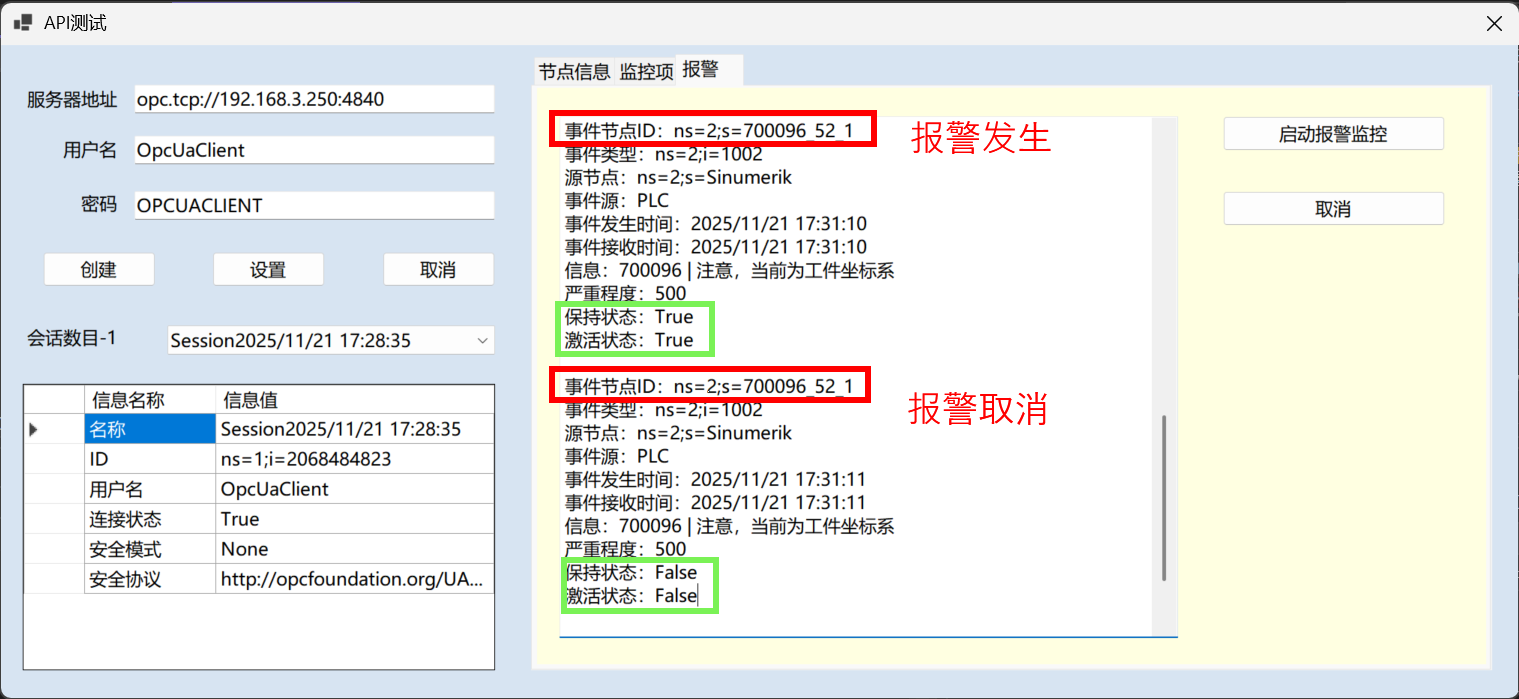This screenshot has width=1519, height=699.
Task: Click the 密码 input containing OPCUACLIENT
Action: click(313, 204)
